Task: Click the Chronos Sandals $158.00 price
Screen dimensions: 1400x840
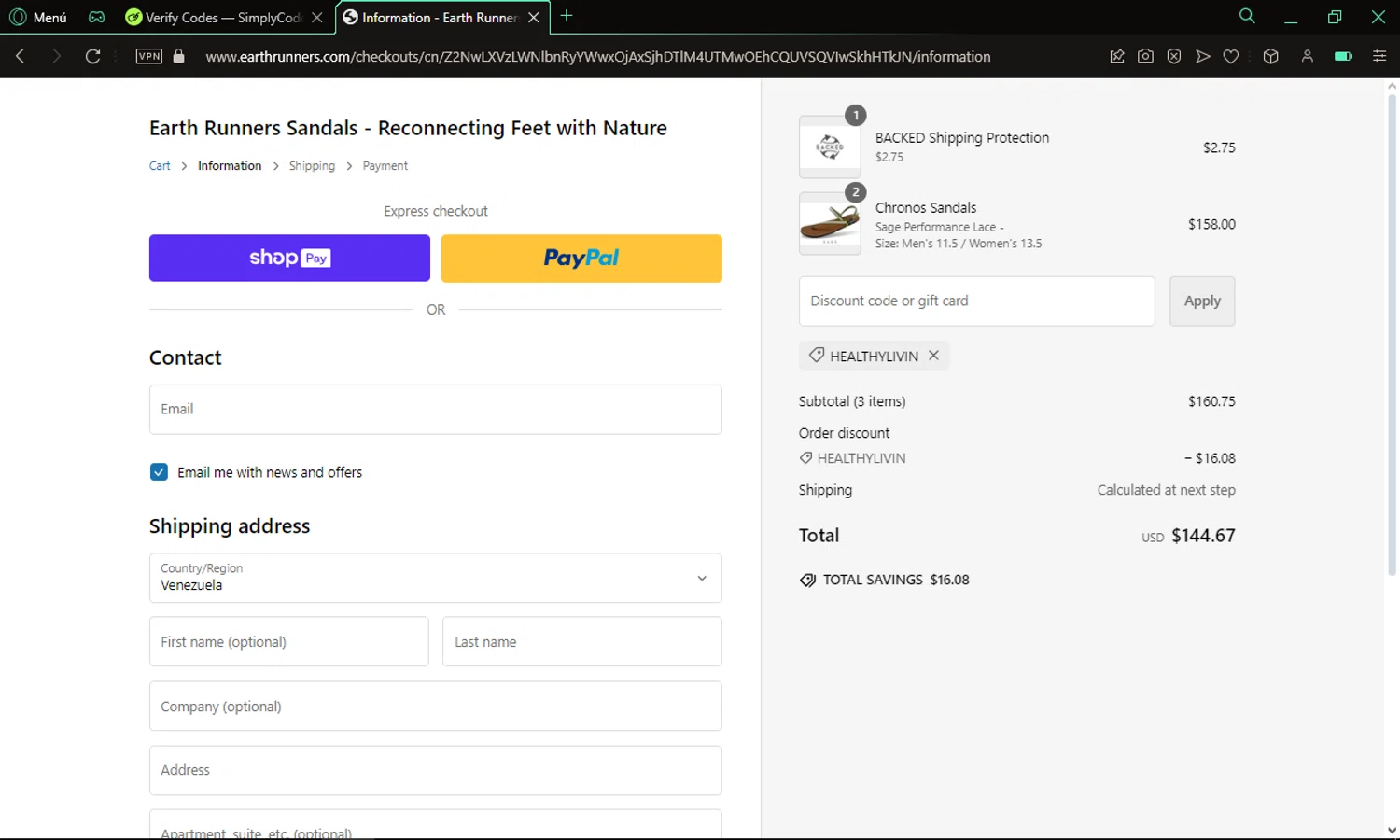Action: (x=1211, y=224)
